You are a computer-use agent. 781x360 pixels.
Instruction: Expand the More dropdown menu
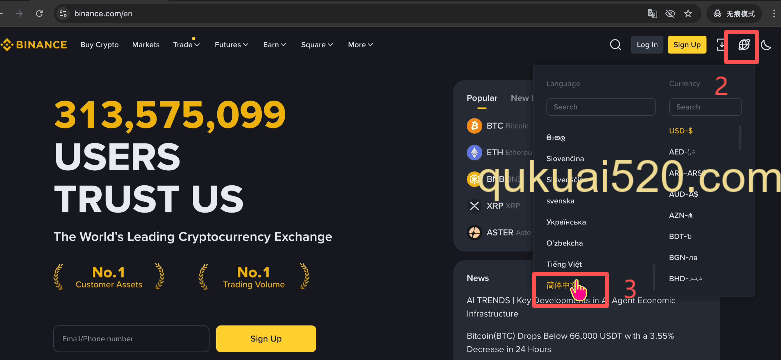click(361, 45)
